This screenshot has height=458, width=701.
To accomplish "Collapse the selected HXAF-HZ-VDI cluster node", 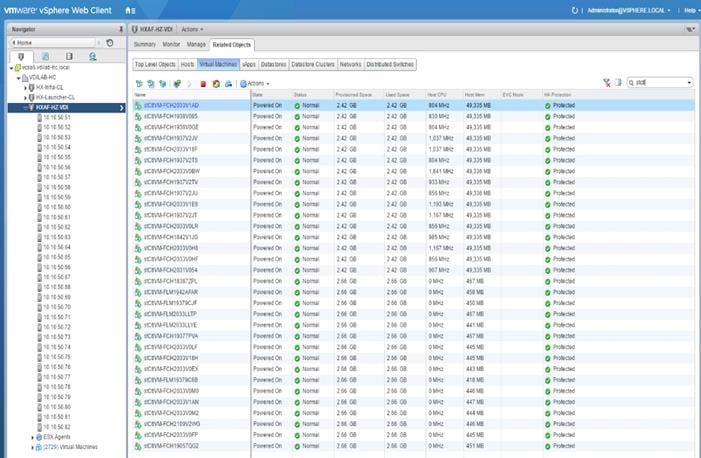I will [x=25, y=107].
